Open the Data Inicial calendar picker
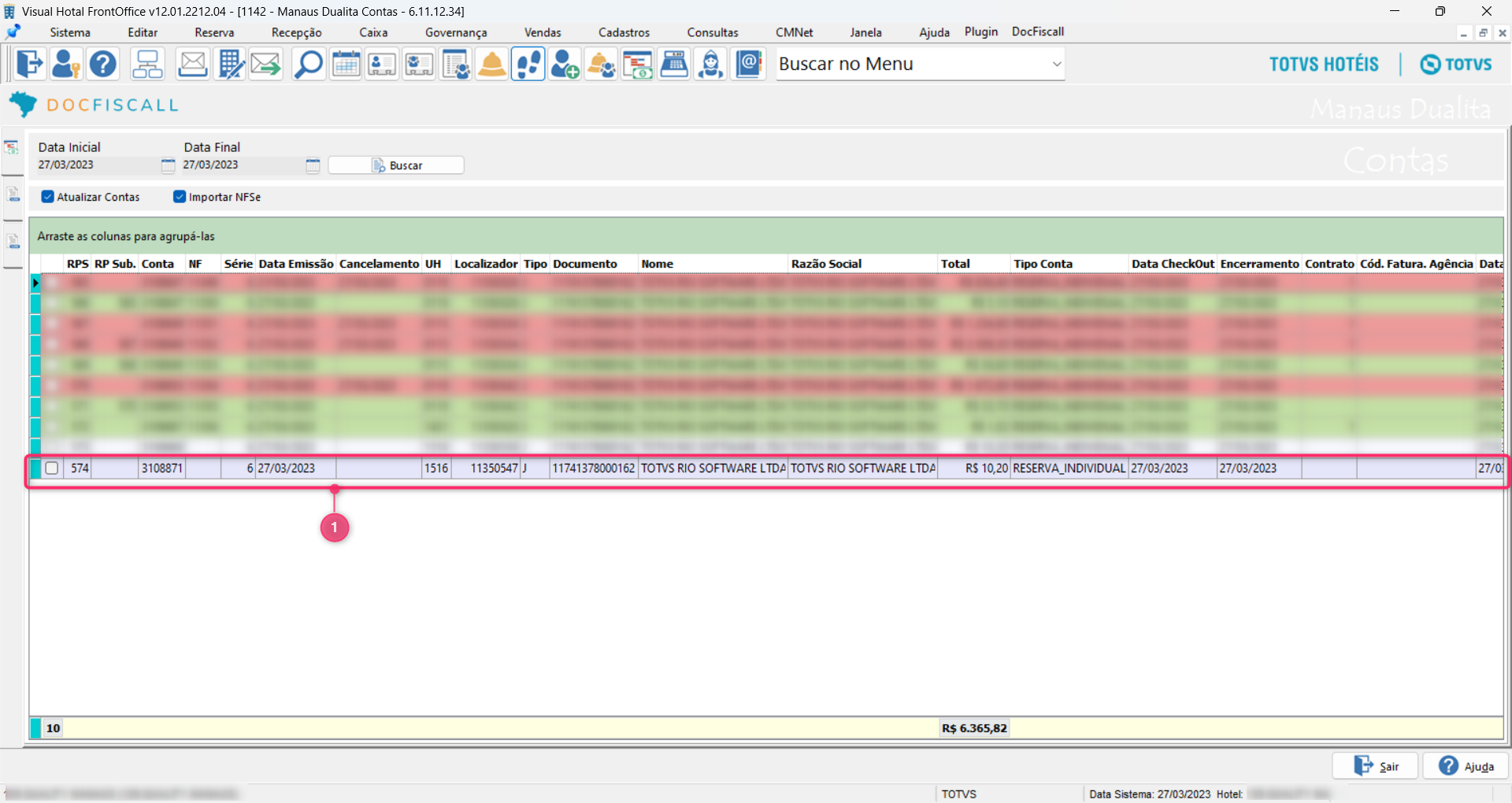The width and height of the screenshot is (1512, 803). click(x=168, y=165)
